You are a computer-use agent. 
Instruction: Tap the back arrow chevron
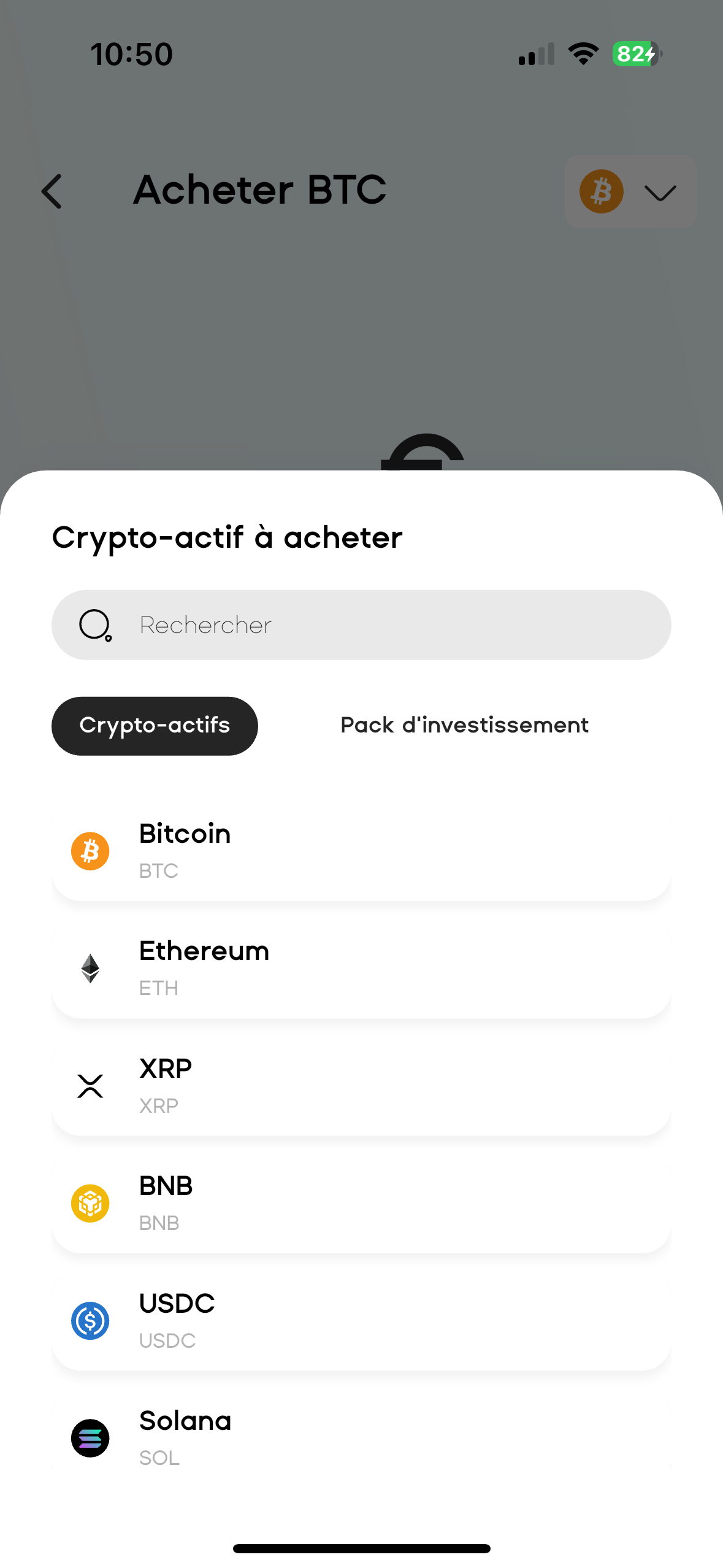(52, 191)
